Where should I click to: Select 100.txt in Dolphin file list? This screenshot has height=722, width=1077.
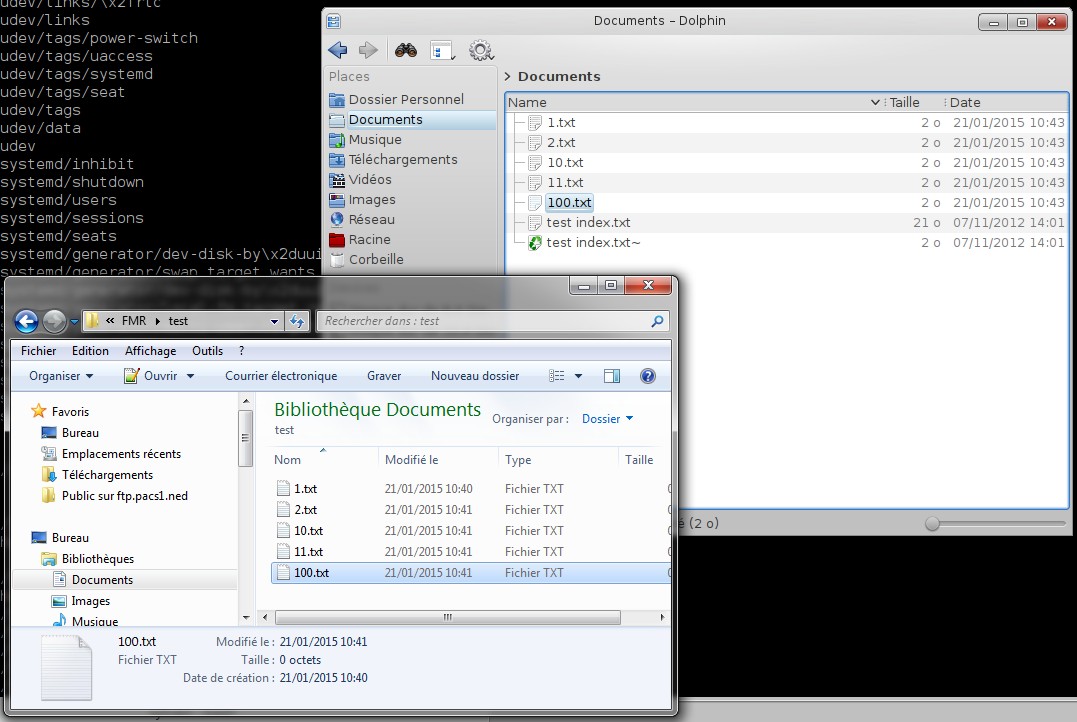pyautogui.click(x=569, y=203)
